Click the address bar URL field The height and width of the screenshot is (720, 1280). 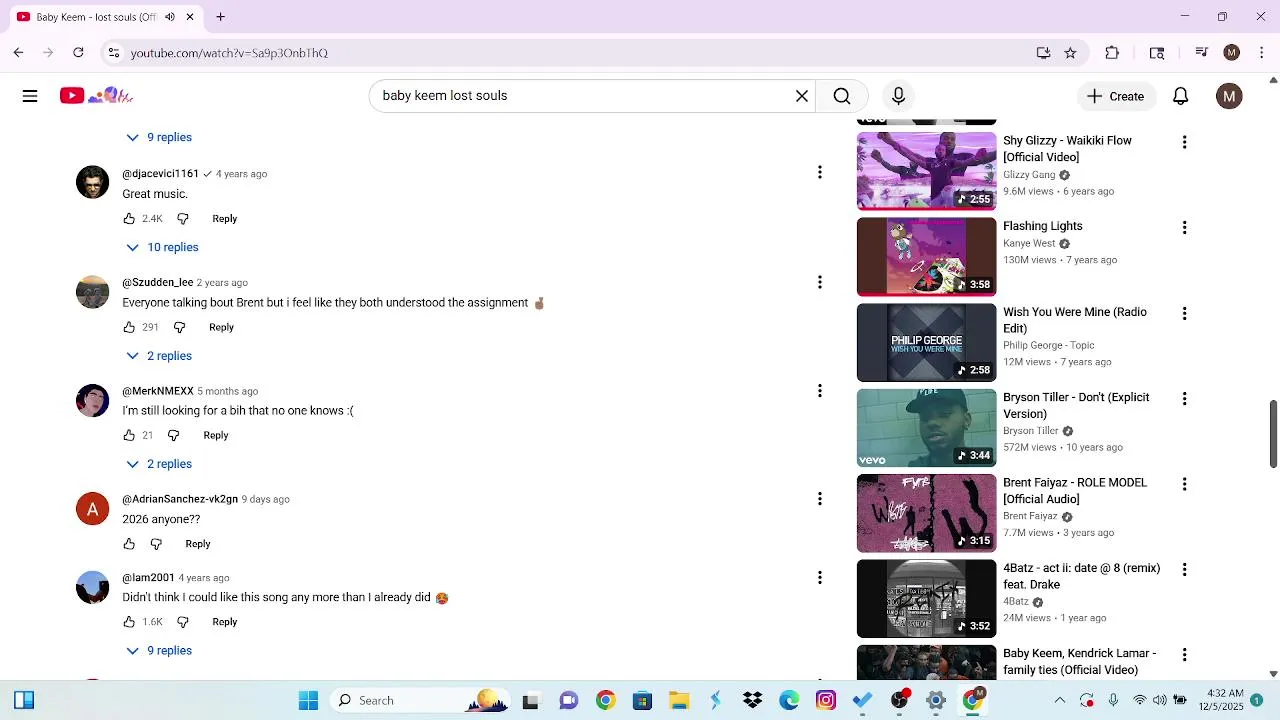pos(580,53)
